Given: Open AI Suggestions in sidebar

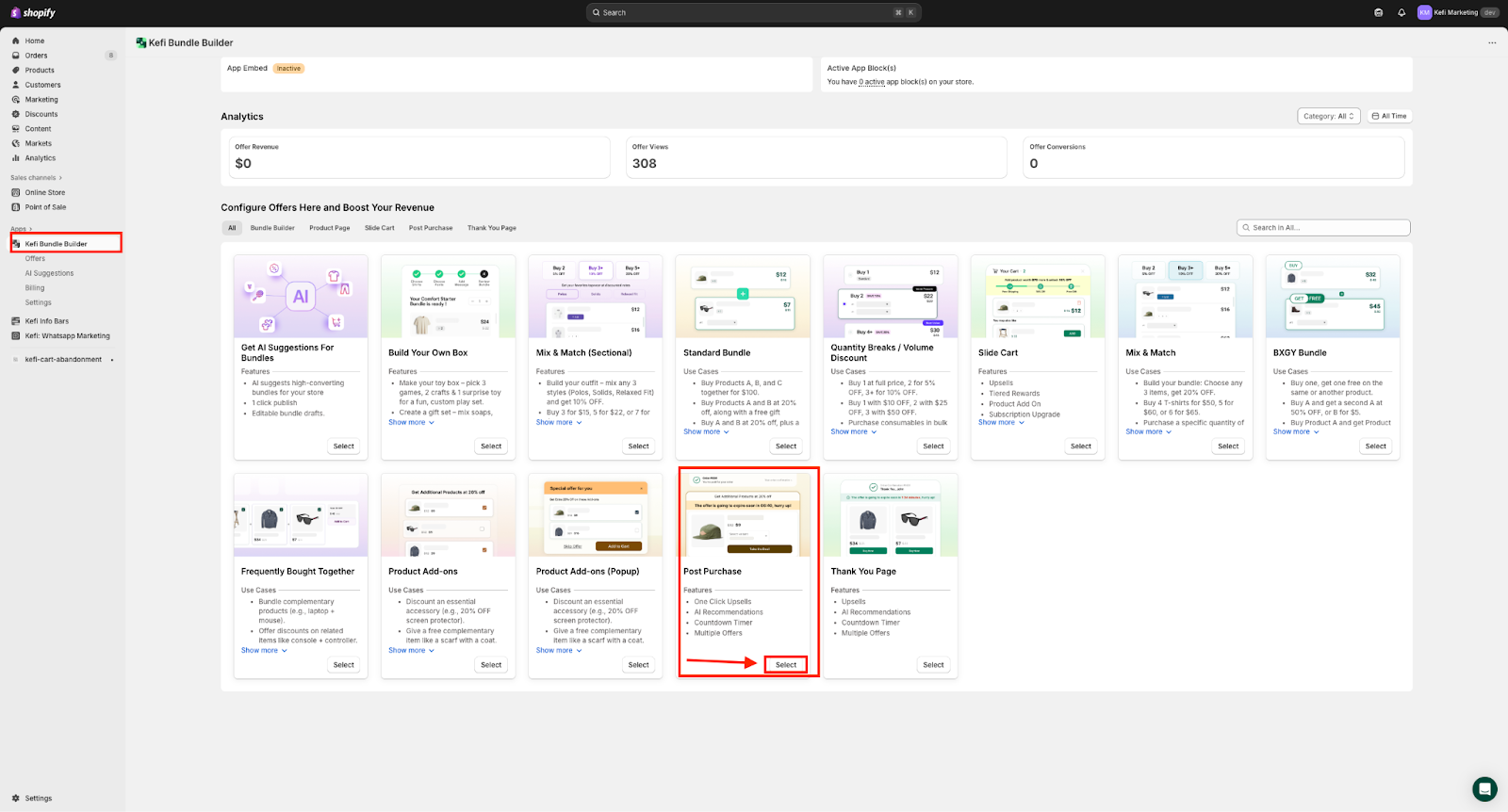Looking at the screenshot, I should pos(49,273).
